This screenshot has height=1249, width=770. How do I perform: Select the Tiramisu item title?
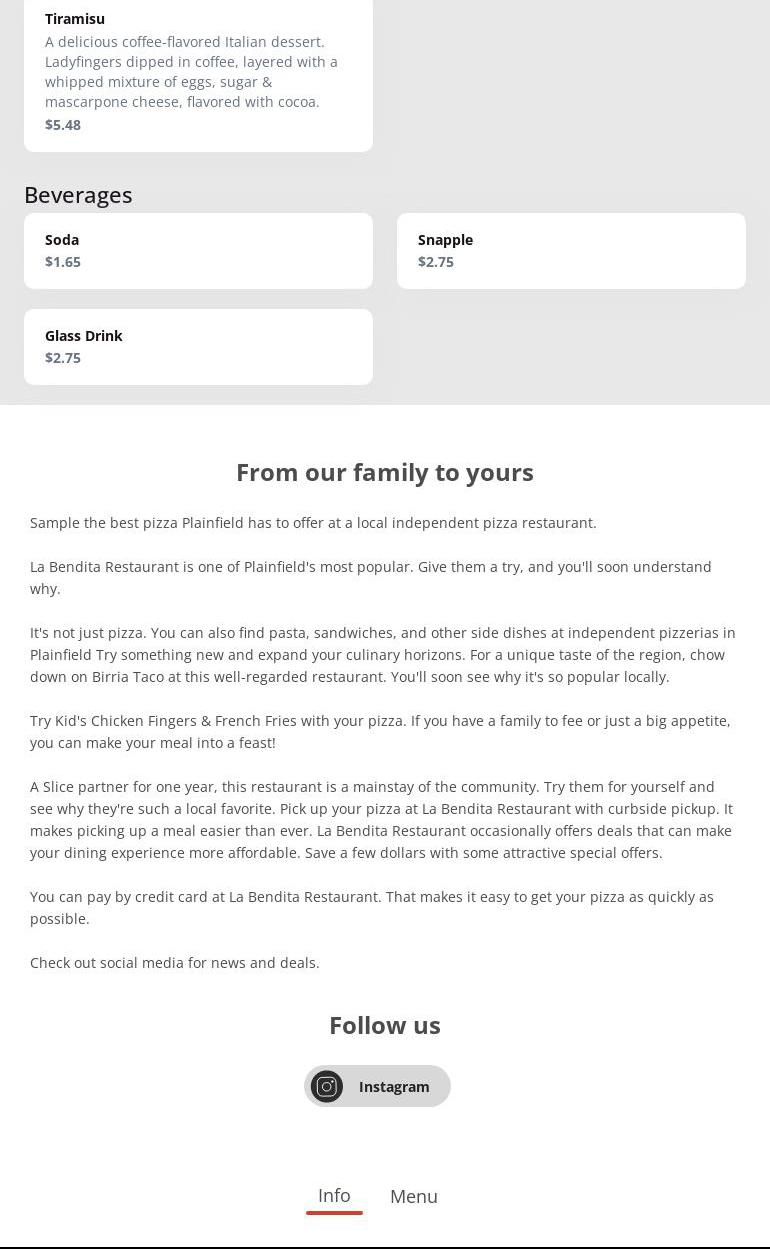coord(75,19)
